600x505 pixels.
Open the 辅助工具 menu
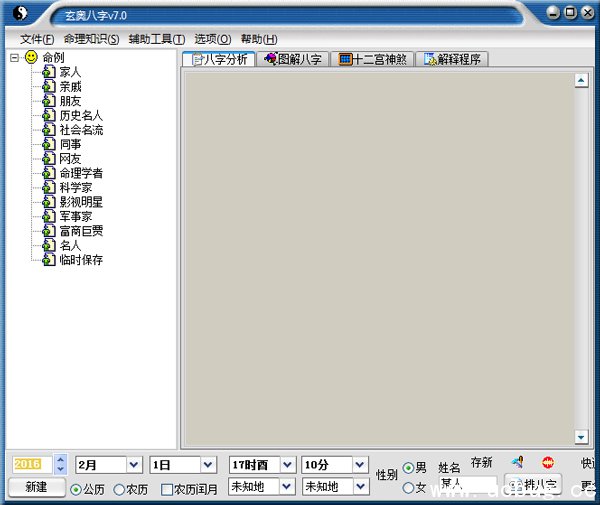(156, 39)
